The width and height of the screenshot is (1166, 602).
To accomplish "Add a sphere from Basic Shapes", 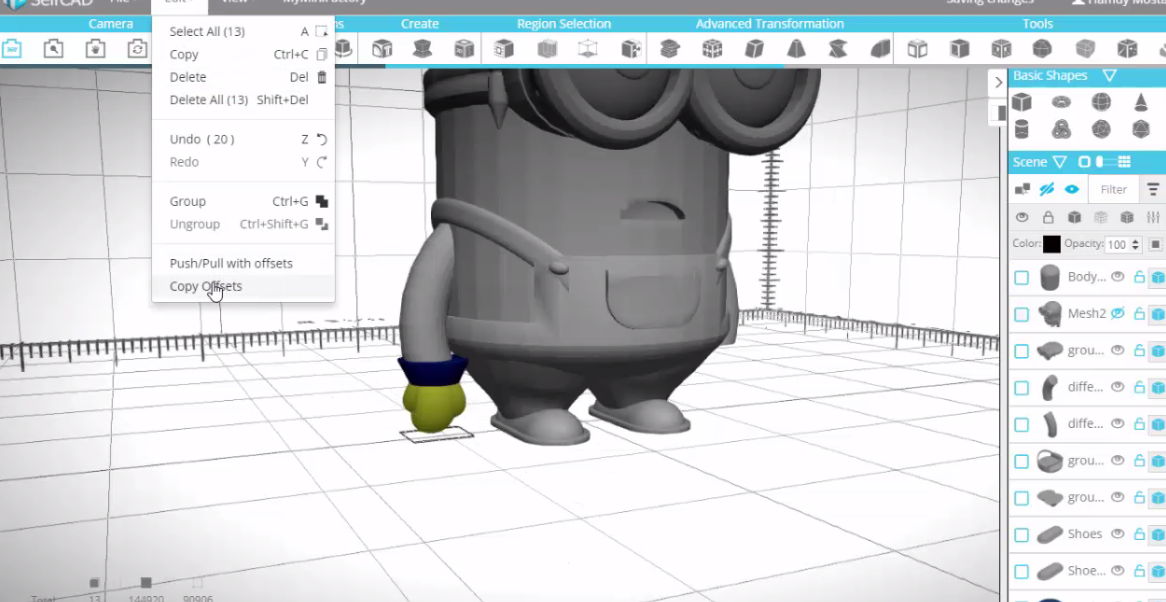I will 1101,102.
